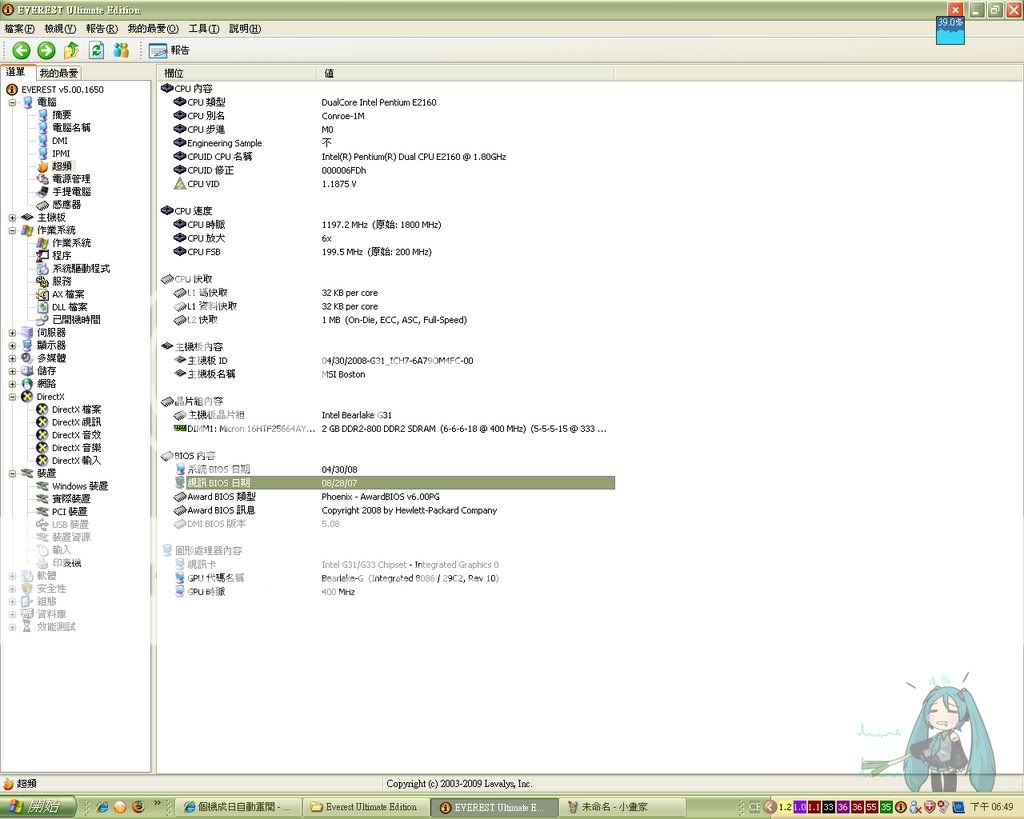Image resolution: width=1024 pixels, height=819 pixels.
Task: Open the 報告 report wizard button
Action: (x=169, y=50)
